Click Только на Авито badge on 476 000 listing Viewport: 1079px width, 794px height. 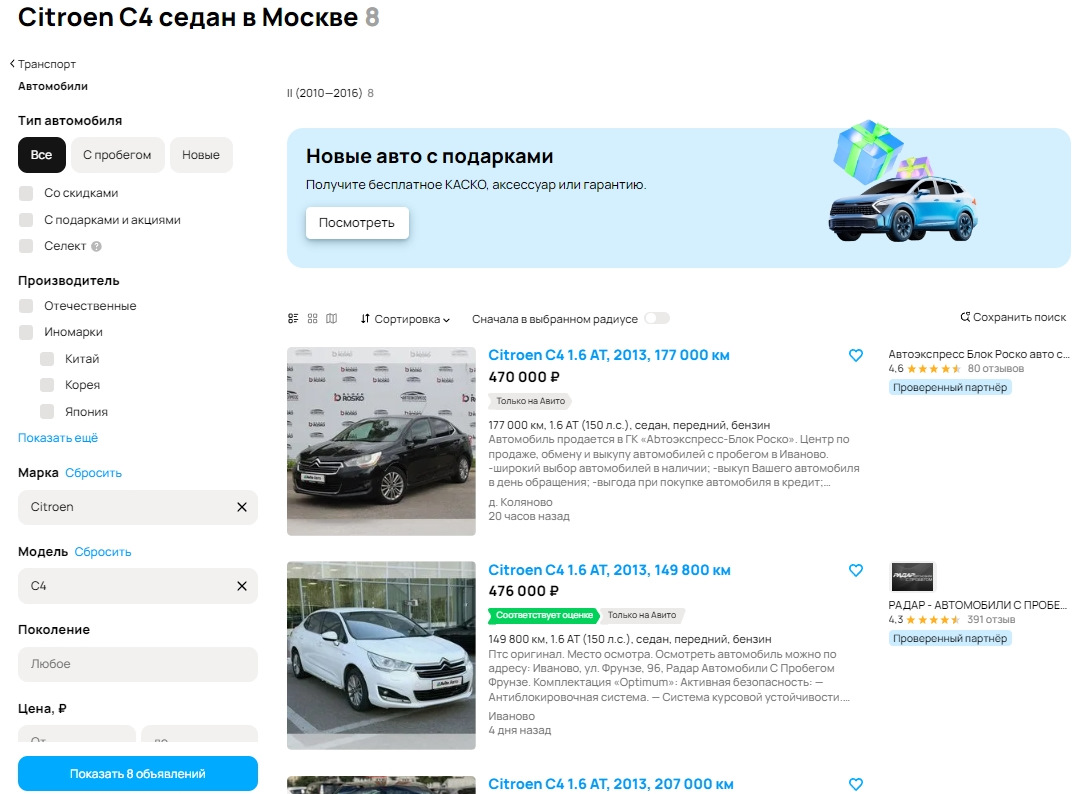[x=642, y=615]
